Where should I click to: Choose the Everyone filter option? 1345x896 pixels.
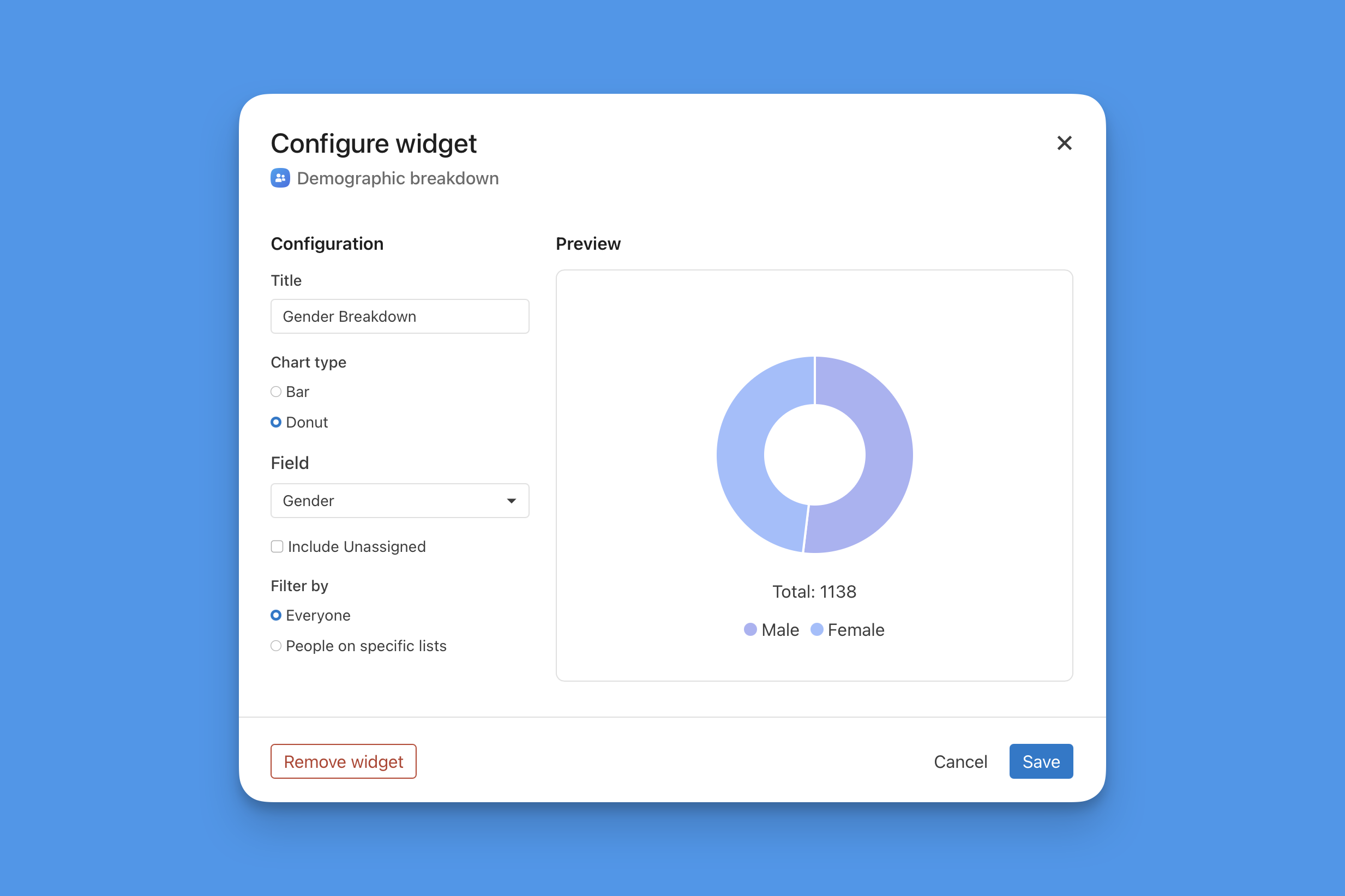276,616
